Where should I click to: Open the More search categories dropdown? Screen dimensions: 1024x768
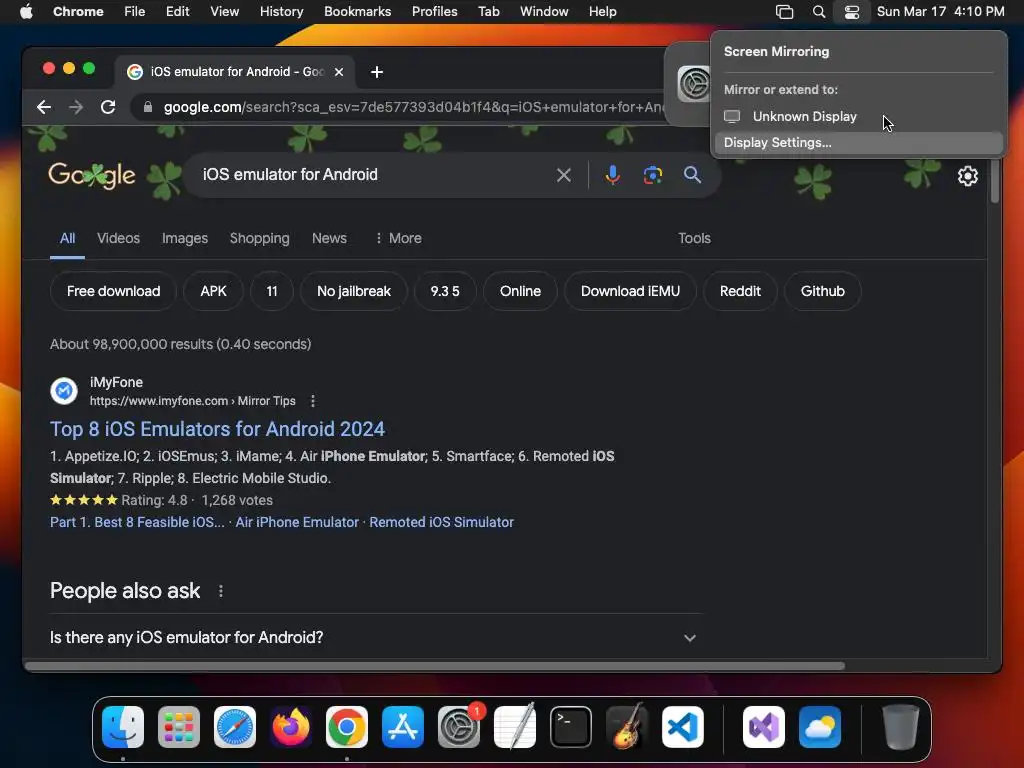click(398, 238)
